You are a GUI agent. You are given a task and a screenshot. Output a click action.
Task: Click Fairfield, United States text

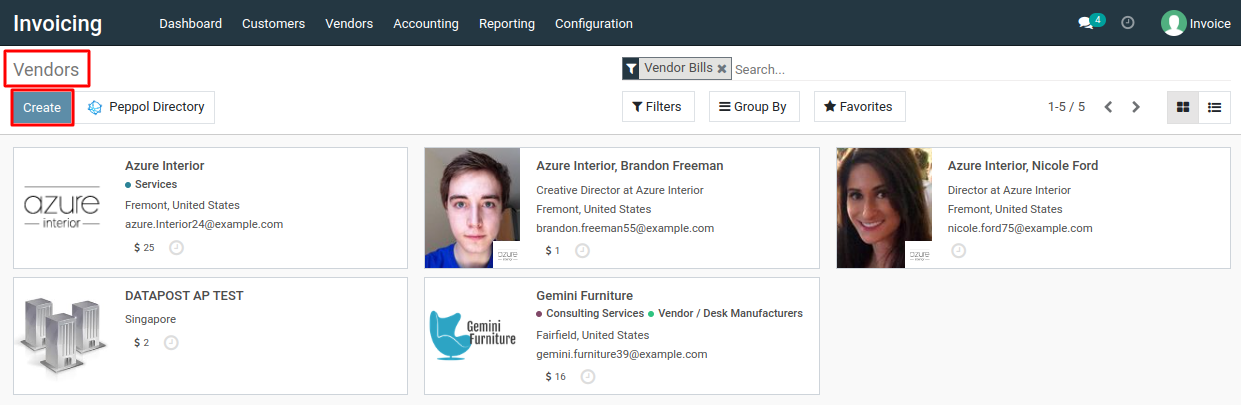click(x=593, y=336)
